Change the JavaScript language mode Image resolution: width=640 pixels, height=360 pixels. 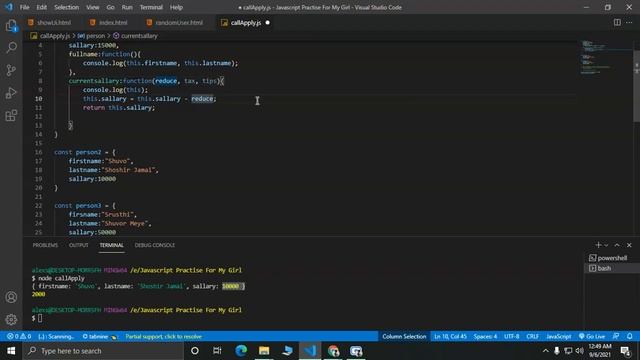(x=558, y=336)
